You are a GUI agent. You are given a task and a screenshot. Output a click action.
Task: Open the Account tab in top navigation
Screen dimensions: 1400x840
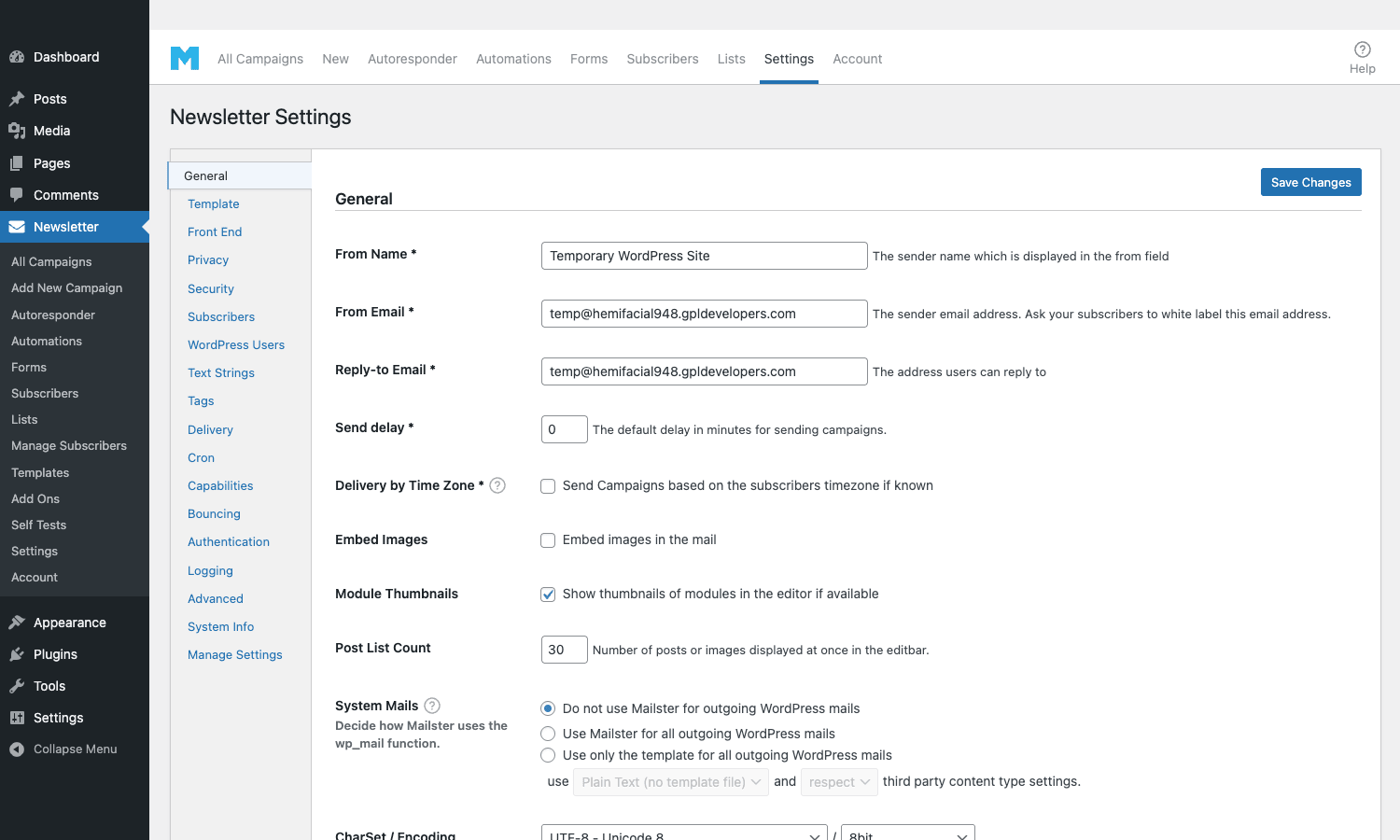coord(858,59)
